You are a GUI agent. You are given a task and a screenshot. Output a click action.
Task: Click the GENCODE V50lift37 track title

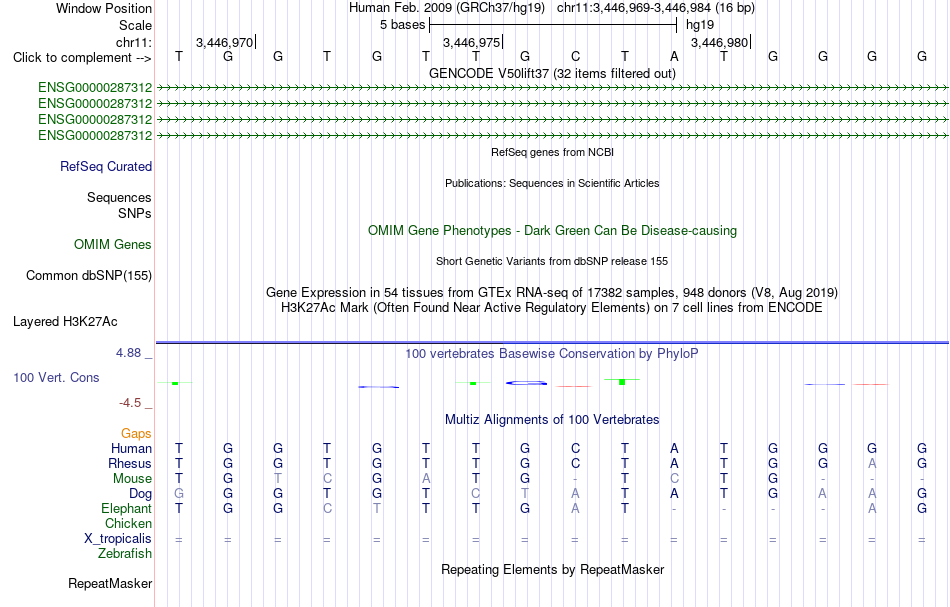[553, 73]
